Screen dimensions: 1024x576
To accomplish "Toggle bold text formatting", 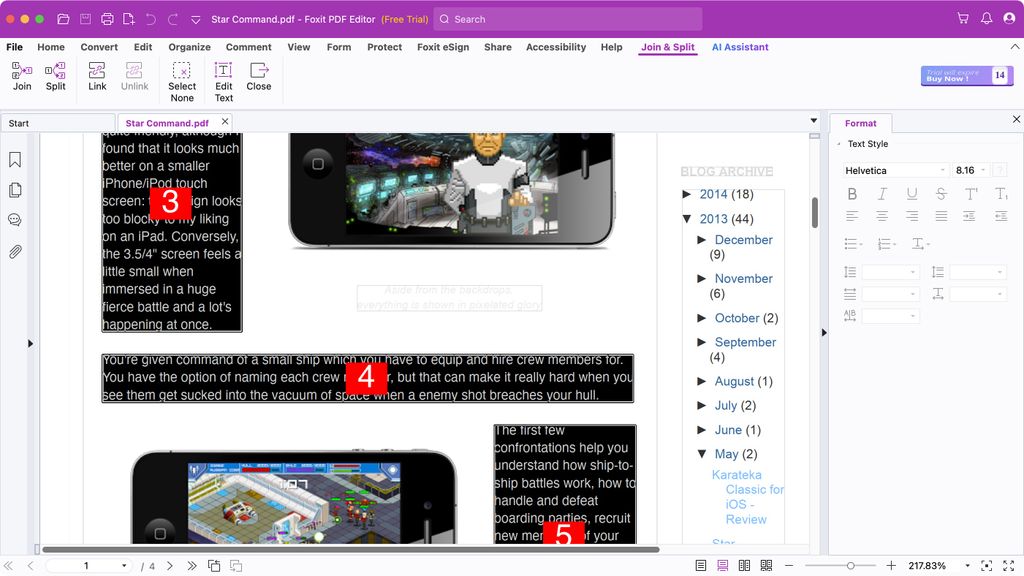I will coord(852,194).
